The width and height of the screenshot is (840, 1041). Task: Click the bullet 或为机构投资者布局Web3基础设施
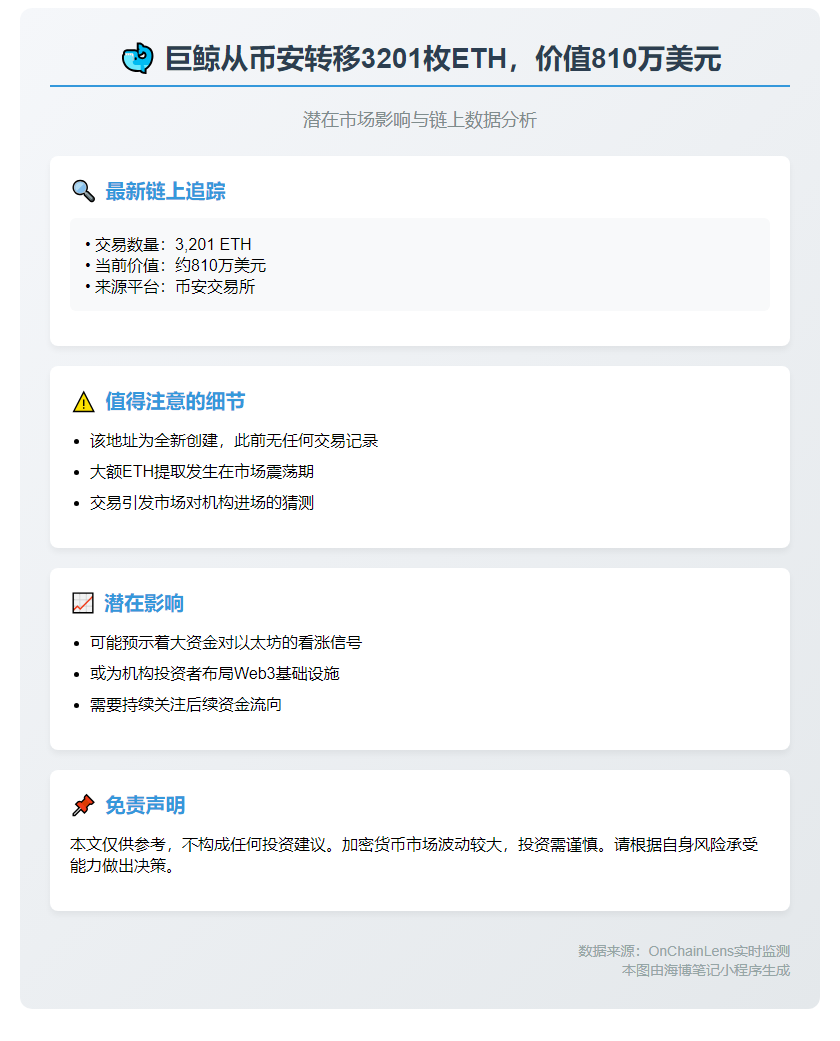point(214,674)
